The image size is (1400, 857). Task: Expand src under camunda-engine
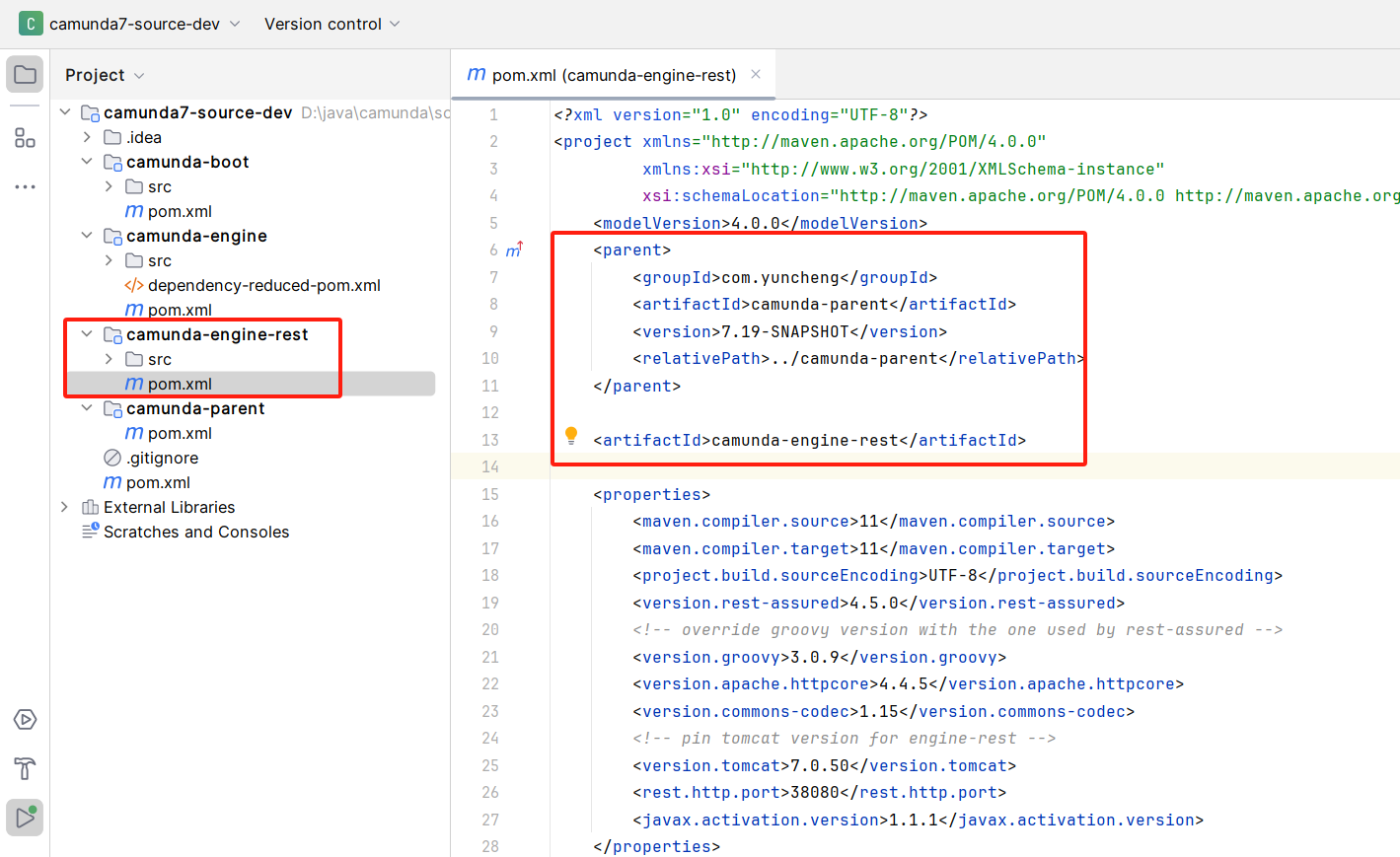109,260
